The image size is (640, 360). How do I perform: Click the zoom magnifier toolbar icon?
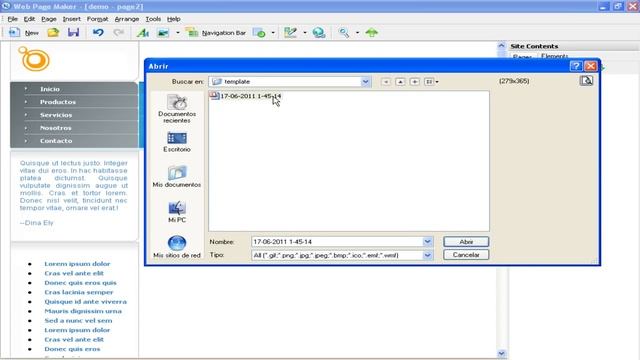[344, 33]
